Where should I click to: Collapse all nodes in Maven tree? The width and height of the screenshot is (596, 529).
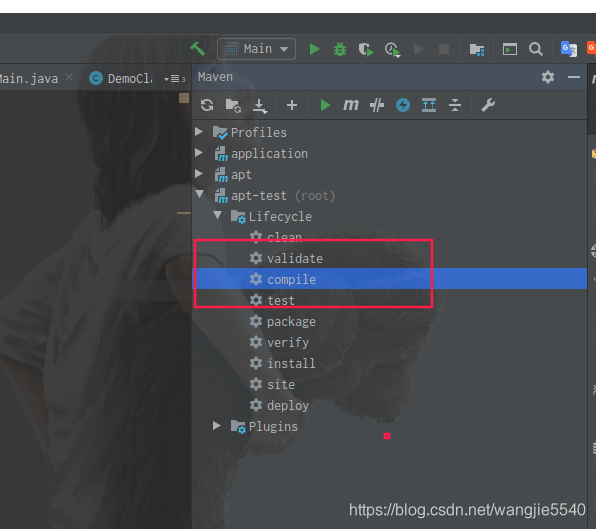coord(455,105)
